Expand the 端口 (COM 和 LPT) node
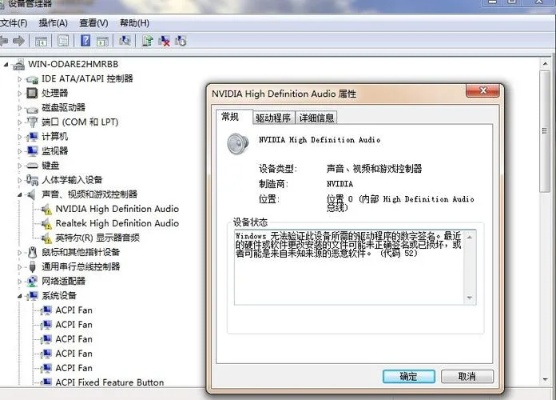Image resolution: width=556 pixels, height=400 pixels. click(x=20, y=122)
